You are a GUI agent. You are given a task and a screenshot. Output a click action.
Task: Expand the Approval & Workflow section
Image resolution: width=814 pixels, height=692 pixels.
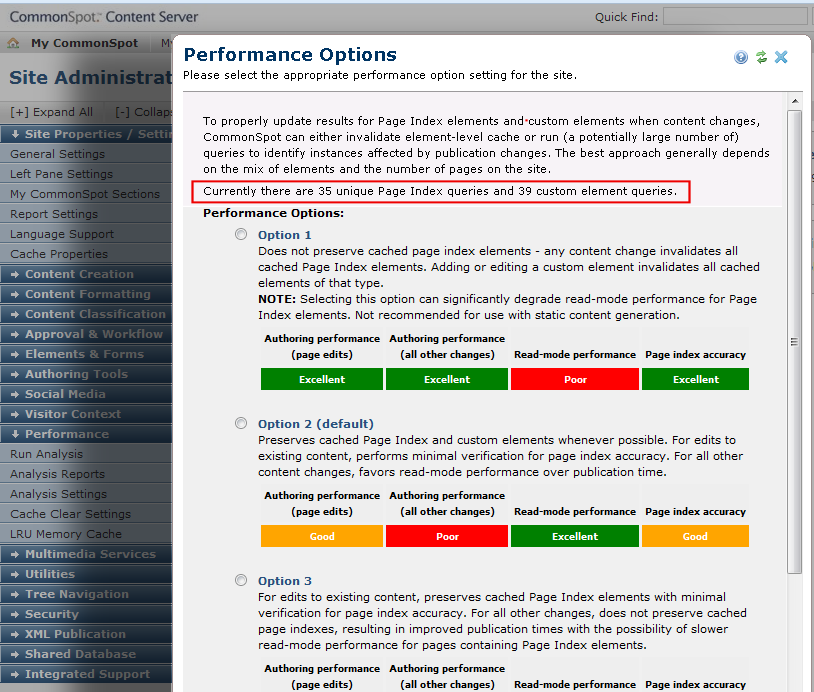86,334
